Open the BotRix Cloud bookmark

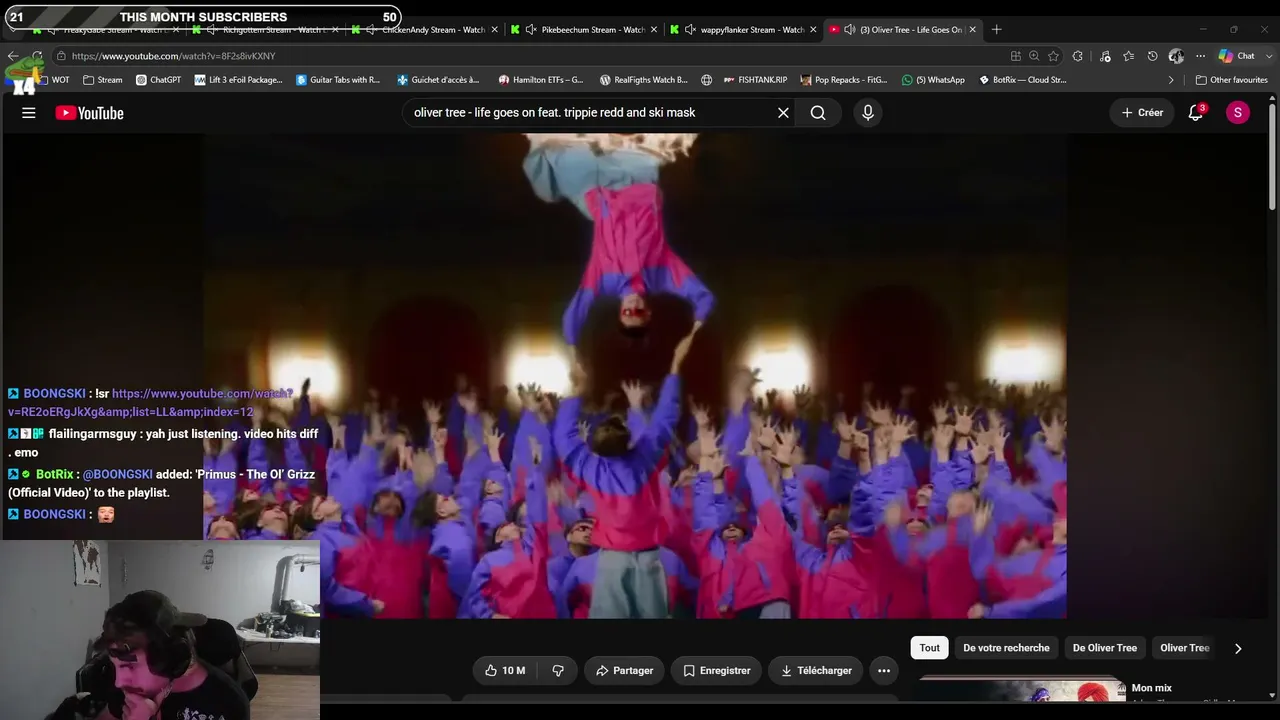coord(1023,80)
